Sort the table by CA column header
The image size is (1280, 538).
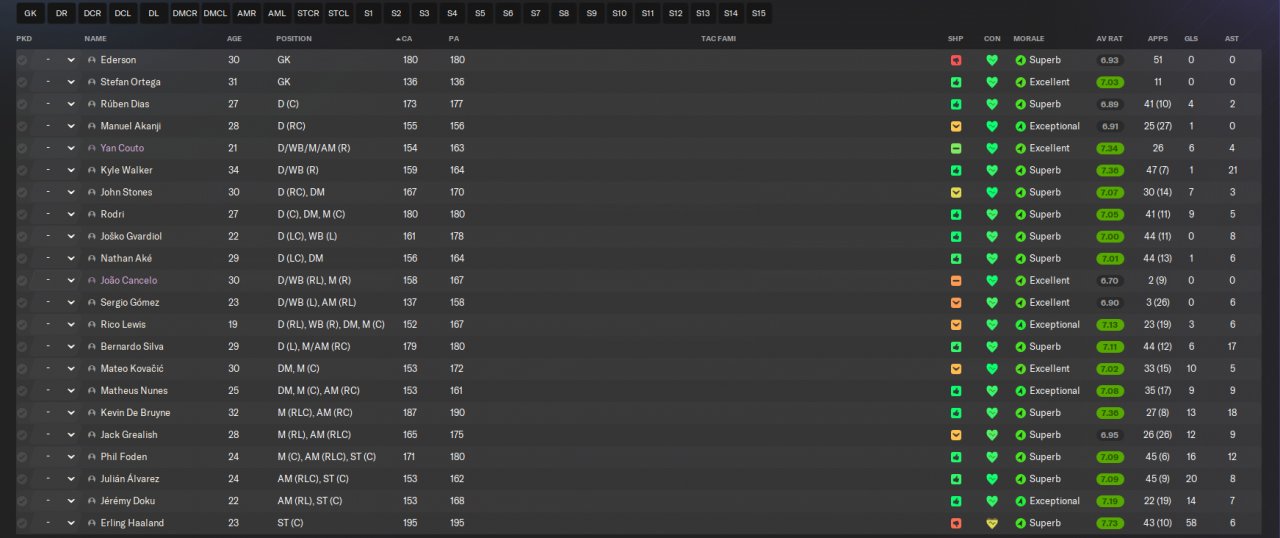405,38
